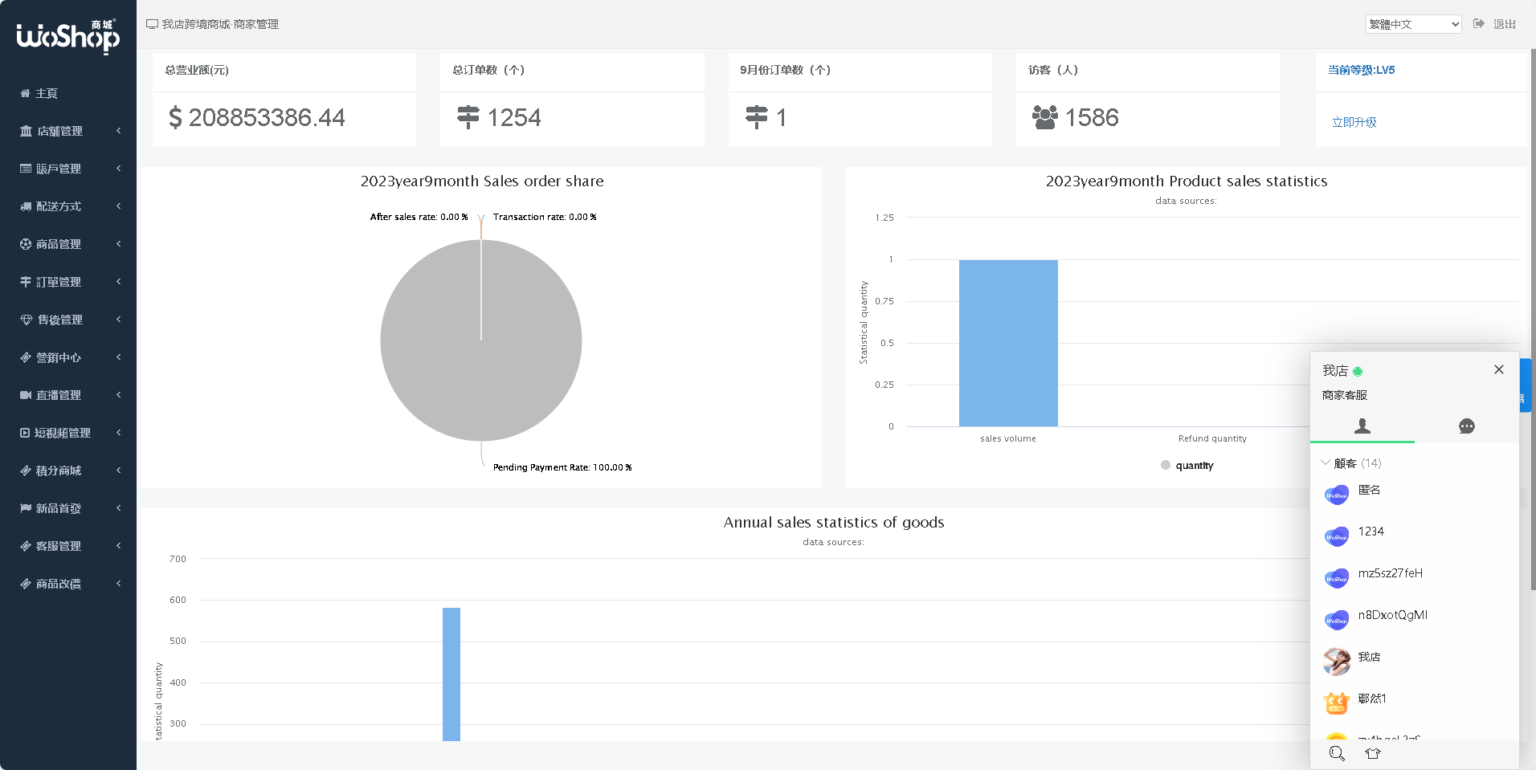
Task: Click the page vertical scrollbar
Action: pyautogui.click(x=1532, y=320)
